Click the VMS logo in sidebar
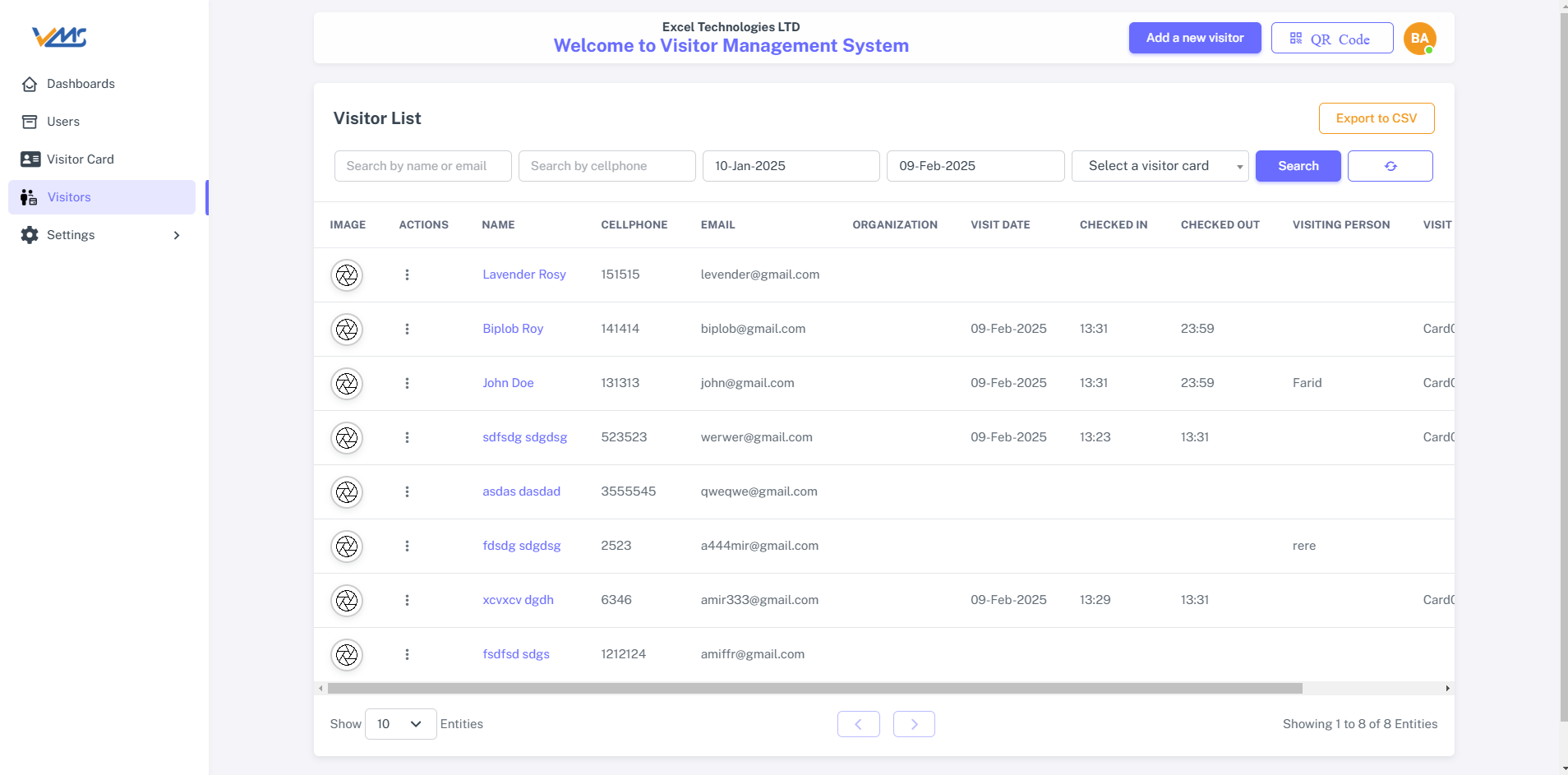 pyautogui.click(x=59, y=37)
